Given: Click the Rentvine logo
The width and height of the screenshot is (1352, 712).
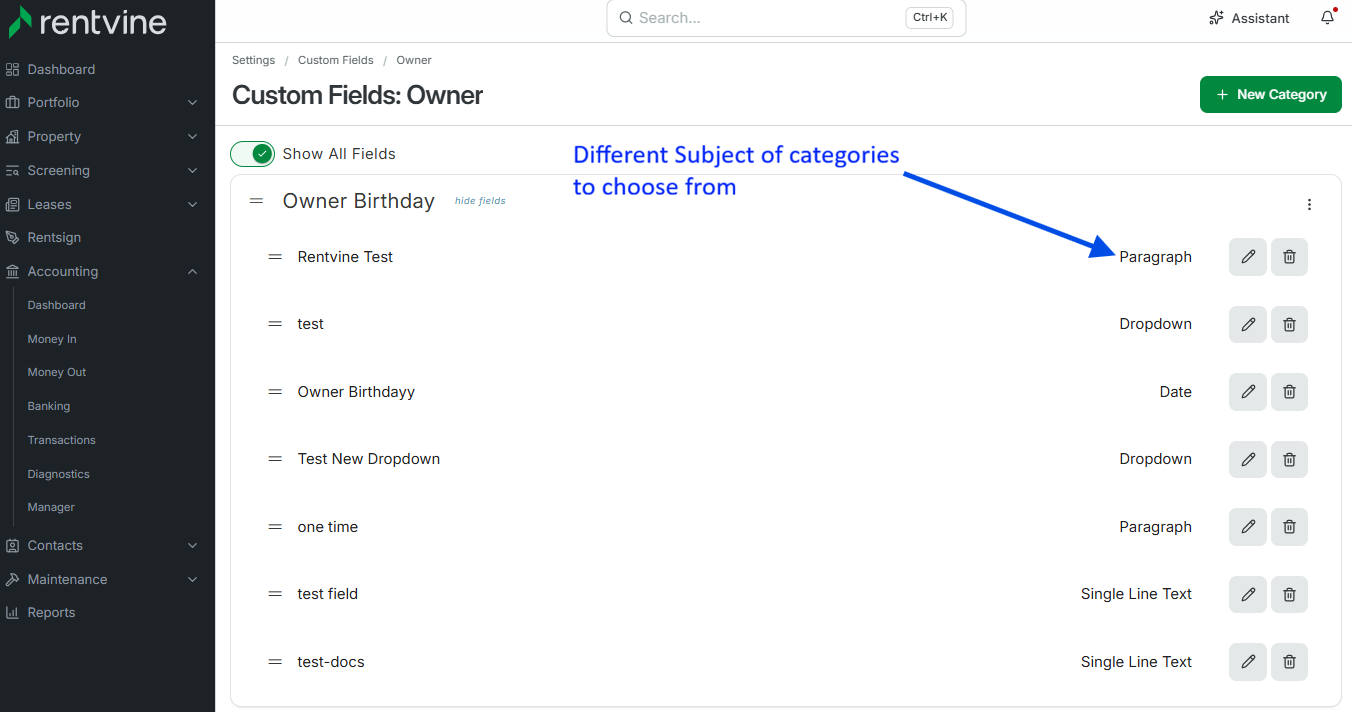Looking at the screenshot, I should coord(88,21).
